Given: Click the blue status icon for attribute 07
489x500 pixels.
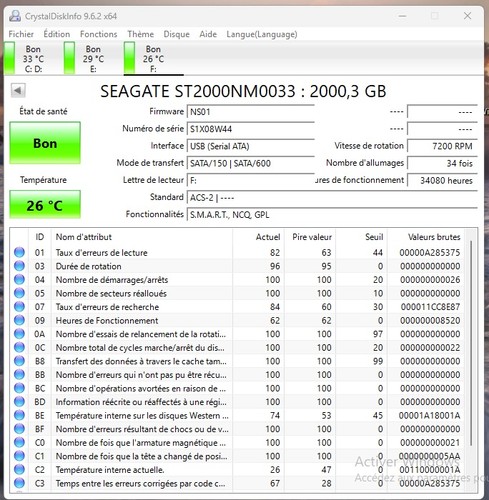Looking at the screenshot, I should coord(19,307).
